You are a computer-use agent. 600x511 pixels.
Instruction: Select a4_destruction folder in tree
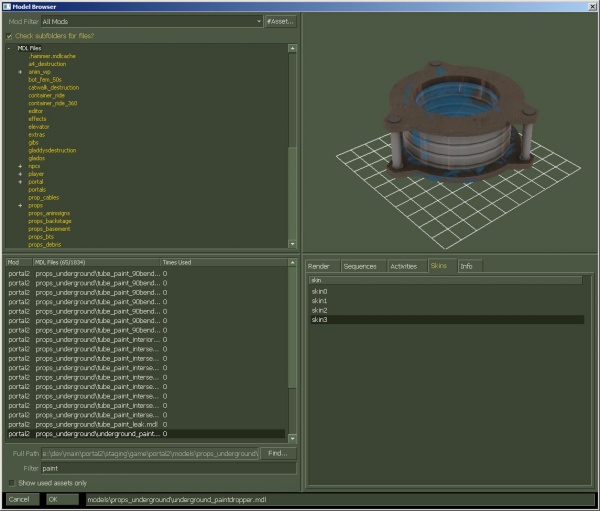point(47,64)
